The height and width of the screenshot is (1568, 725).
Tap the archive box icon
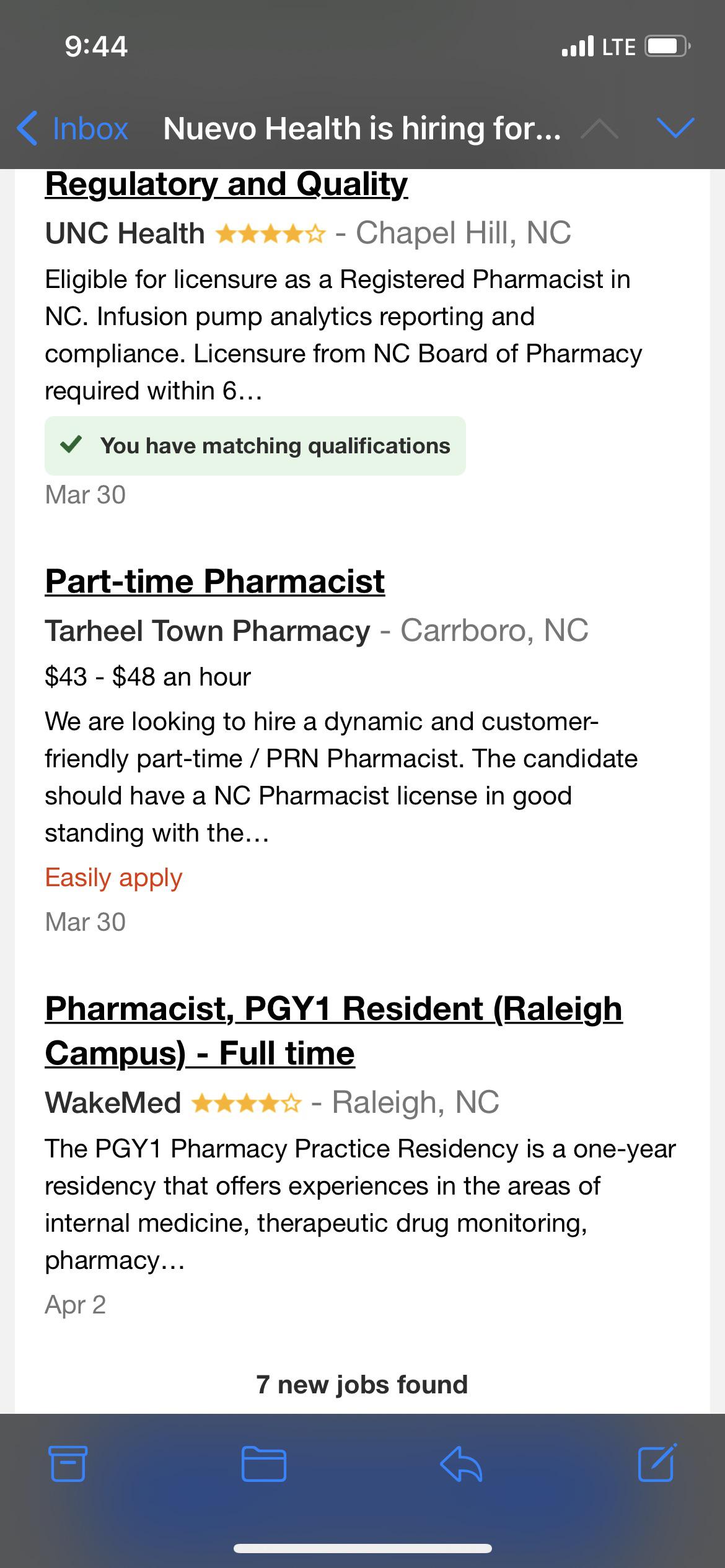point(68,1464)
